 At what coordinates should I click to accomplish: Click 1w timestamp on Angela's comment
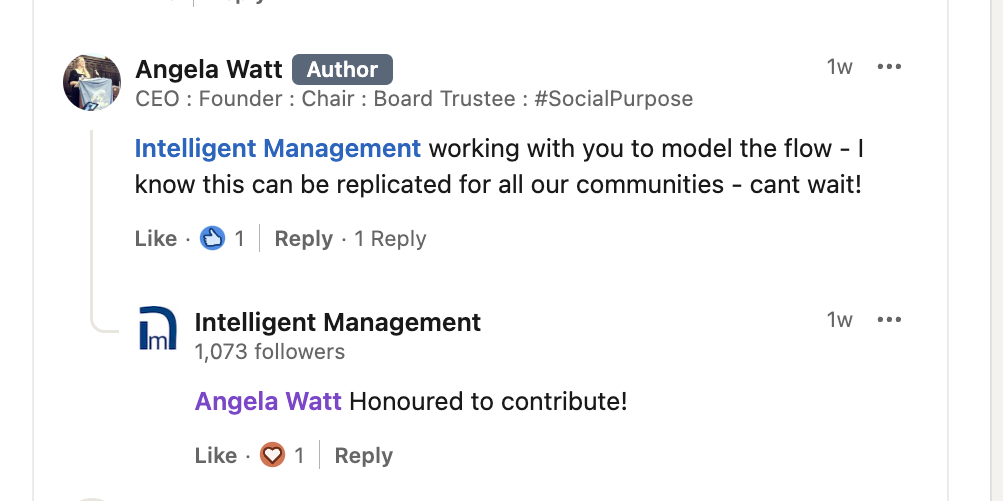click(x=839, y=67)
